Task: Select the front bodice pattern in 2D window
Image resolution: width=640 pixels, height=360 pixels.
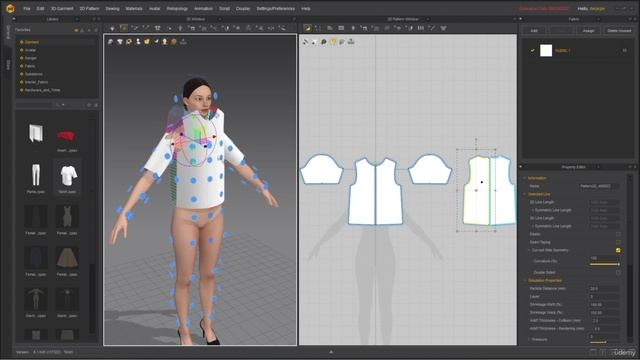Action: 376,192
